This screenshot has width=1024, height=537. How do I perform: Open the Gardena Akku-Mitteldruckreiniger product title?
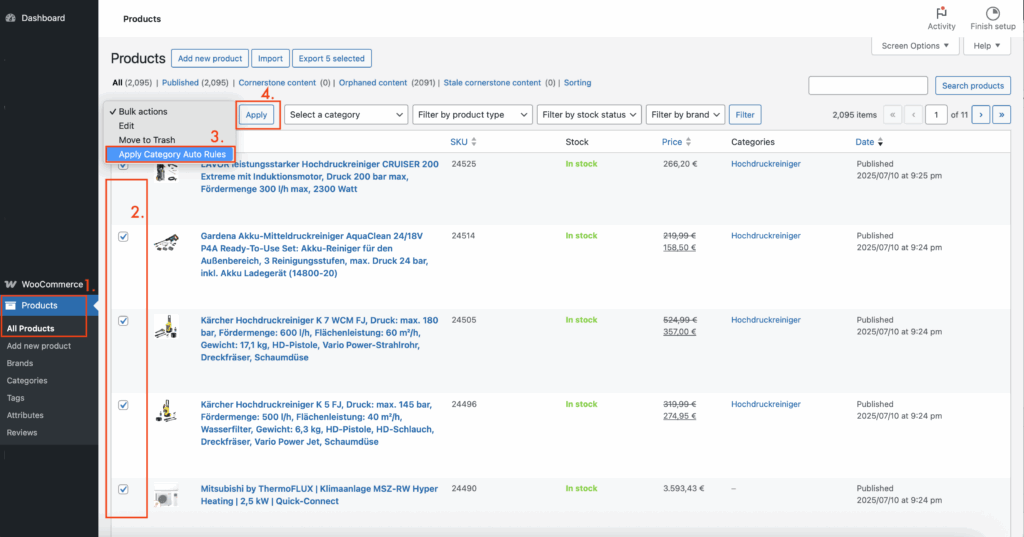tap(314, 254)
